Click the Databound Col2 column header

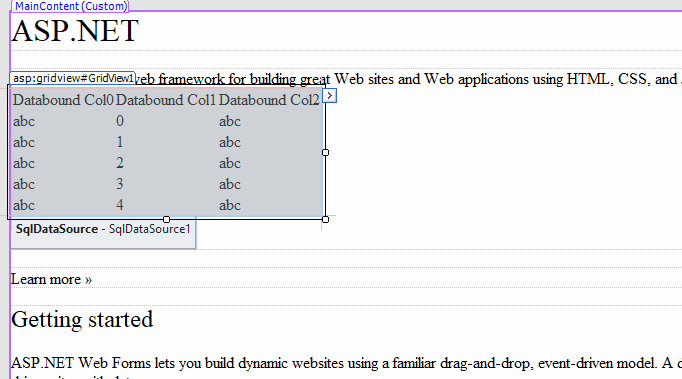269,100
